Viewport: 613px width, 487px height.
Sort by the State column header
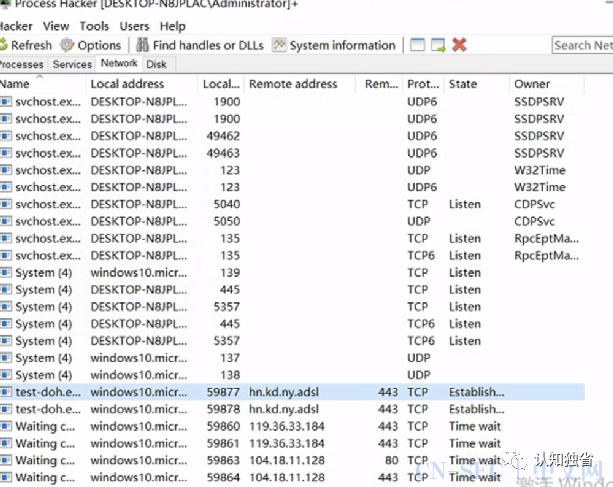click(477, 84)
